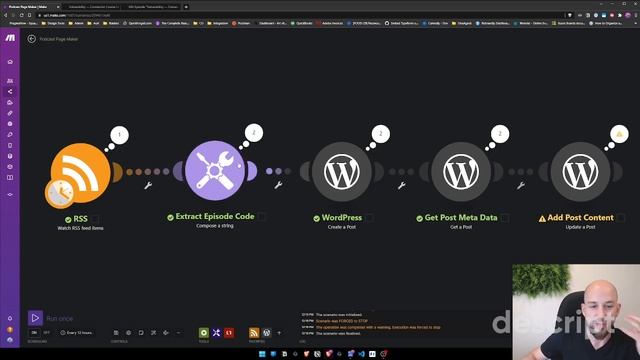Click the clock schedule icon on RSS module

pos(60,193)
